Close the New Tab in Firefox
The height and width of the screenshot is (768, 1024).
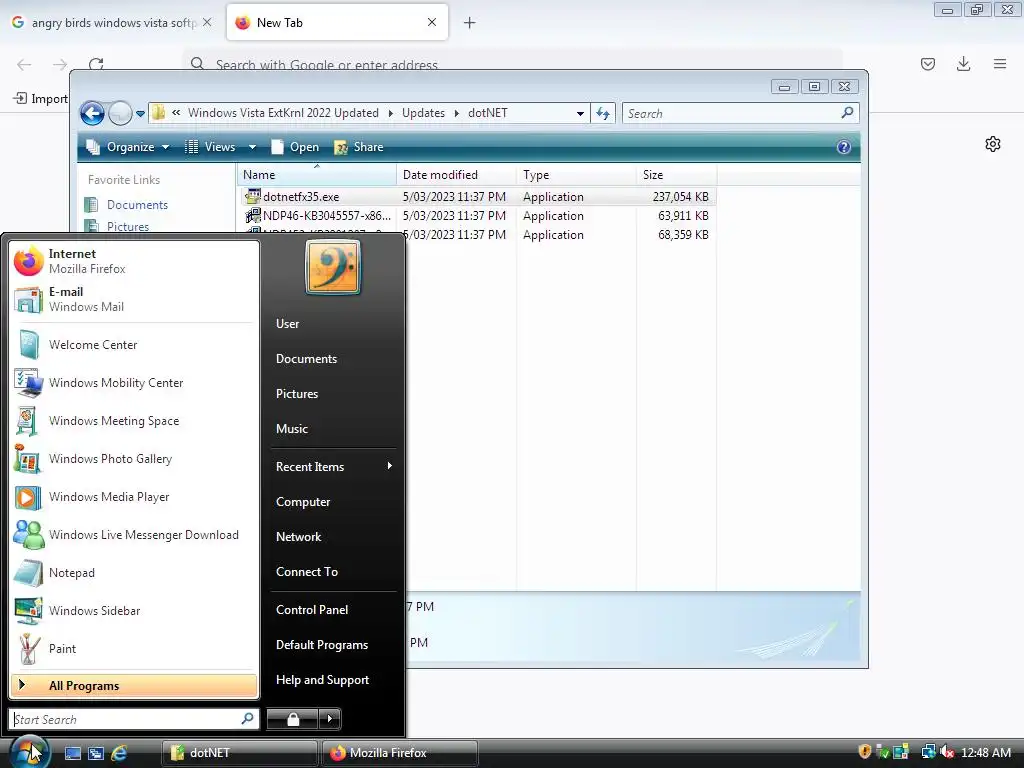click(x=432, y=22)
